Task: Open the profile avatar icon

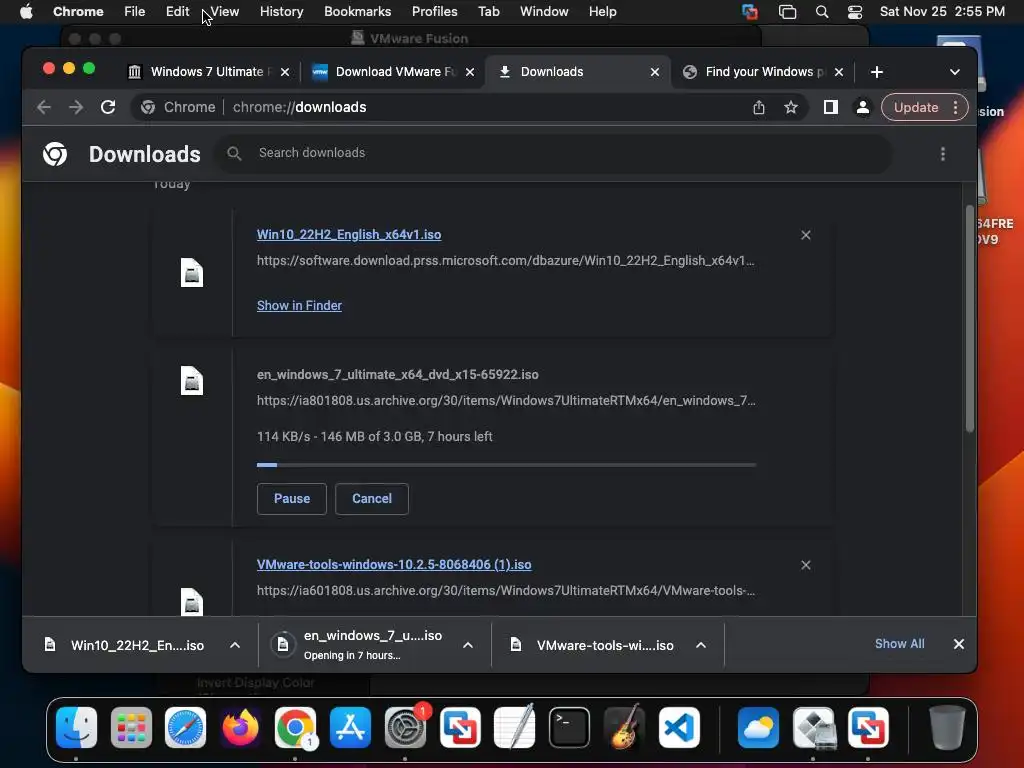Action: pos(863,107)
